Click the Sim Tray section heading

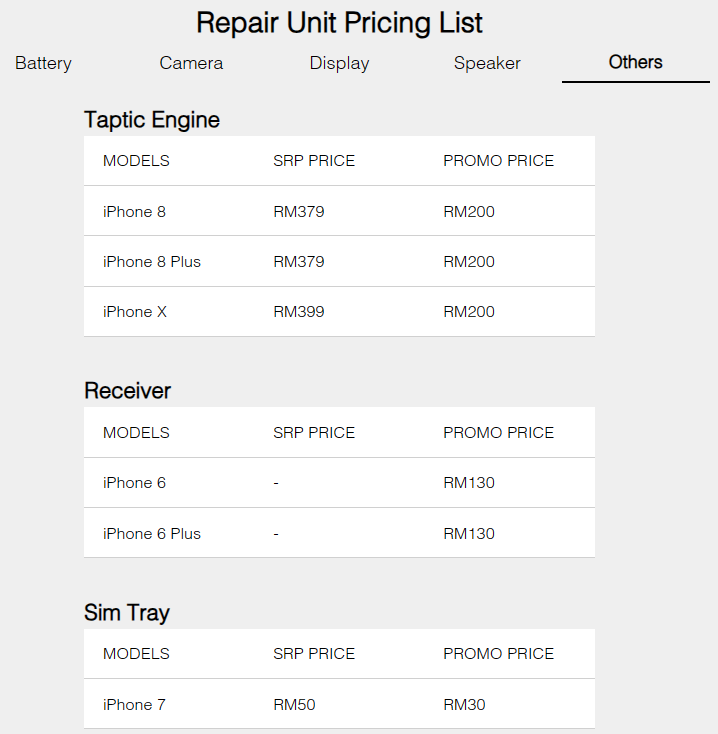(127, 613)
